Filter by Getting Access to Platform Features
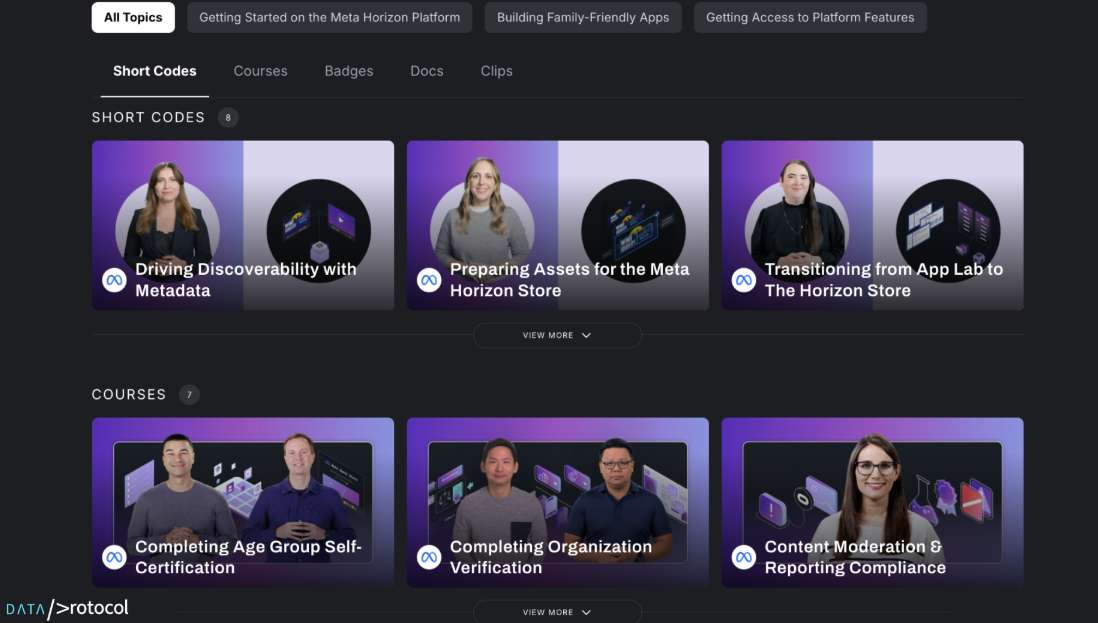The image size is (1098, 623). pos(810,17)
